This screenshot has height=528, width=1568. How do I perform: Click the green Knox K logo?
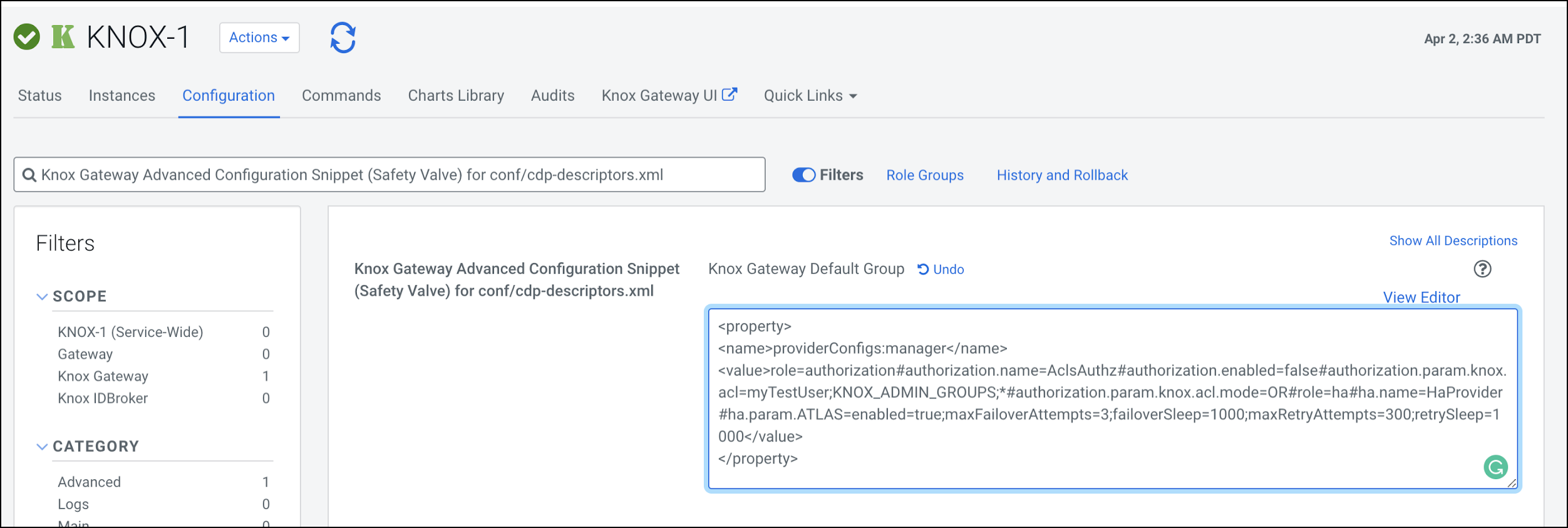pos(63,37)
